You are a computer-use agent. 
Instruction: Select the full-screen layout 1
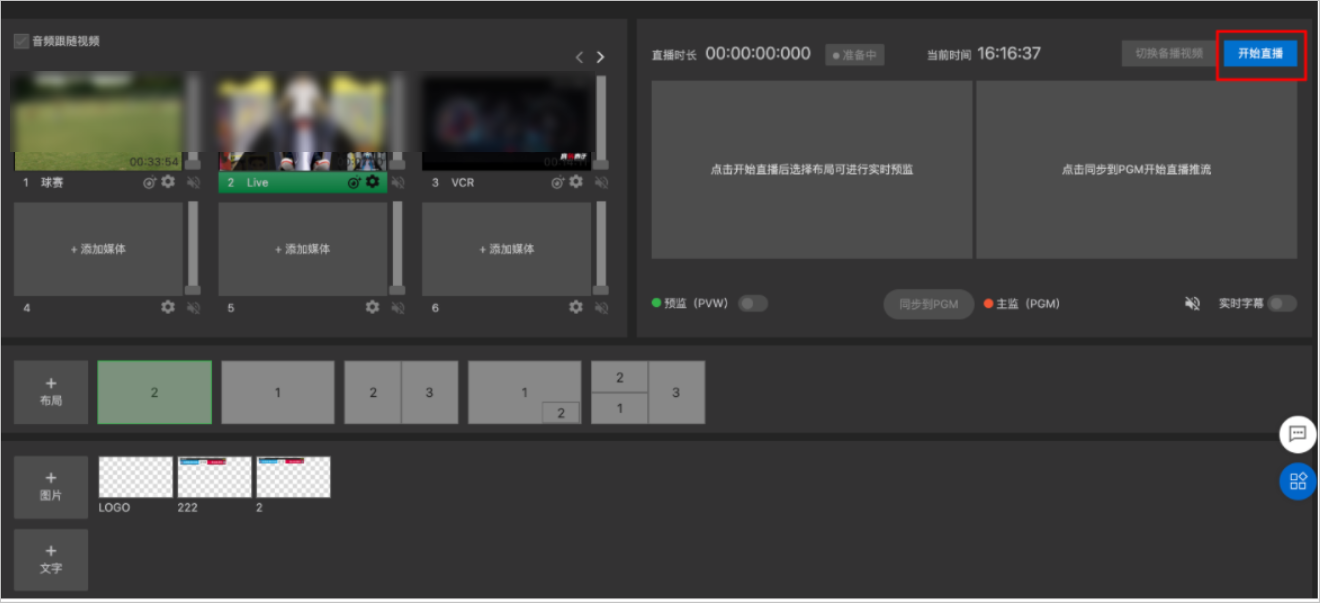278,392
